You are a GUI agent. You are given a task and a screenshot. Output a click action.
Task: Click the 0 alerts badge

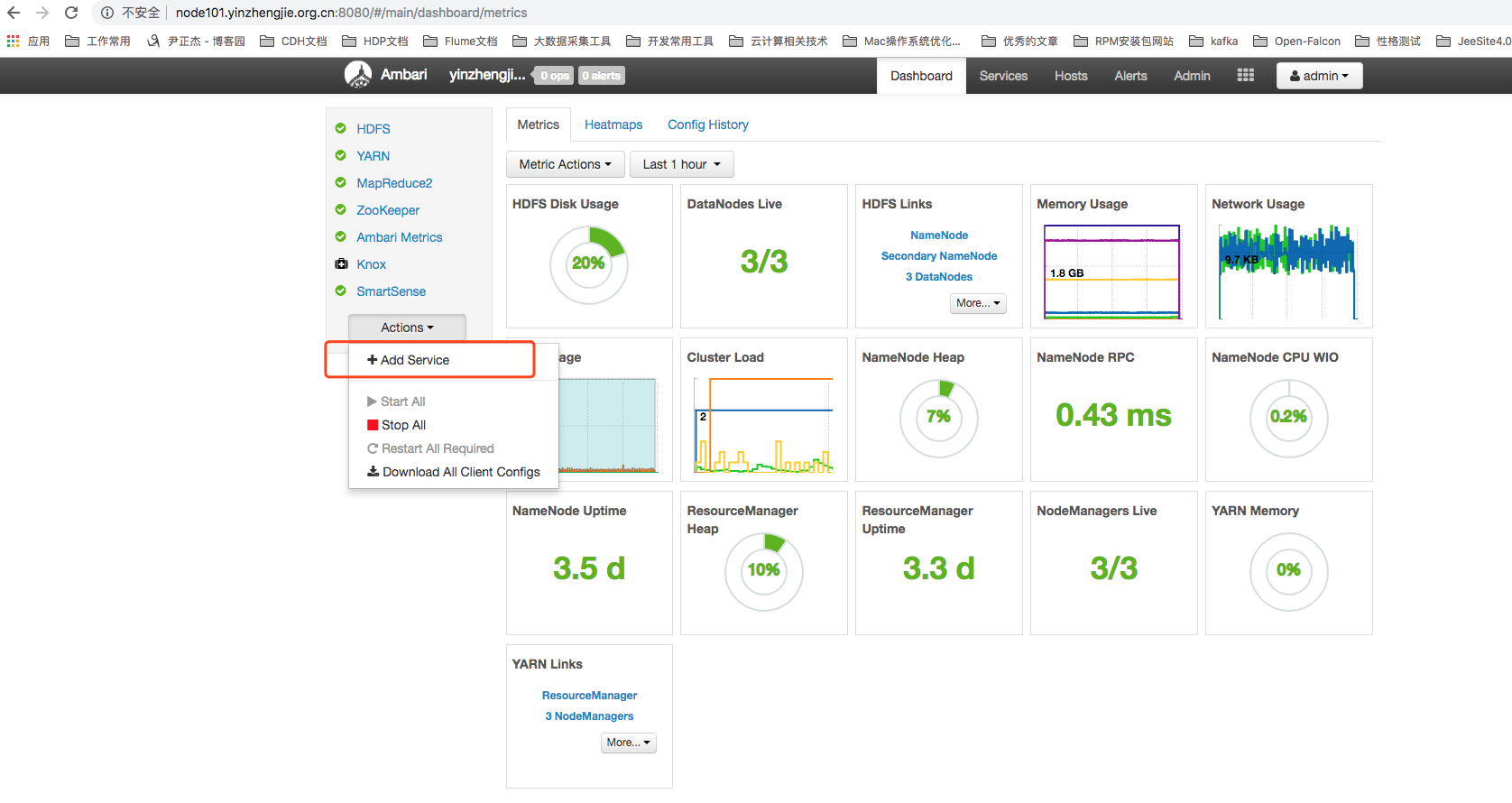click(x=601, y=76)
